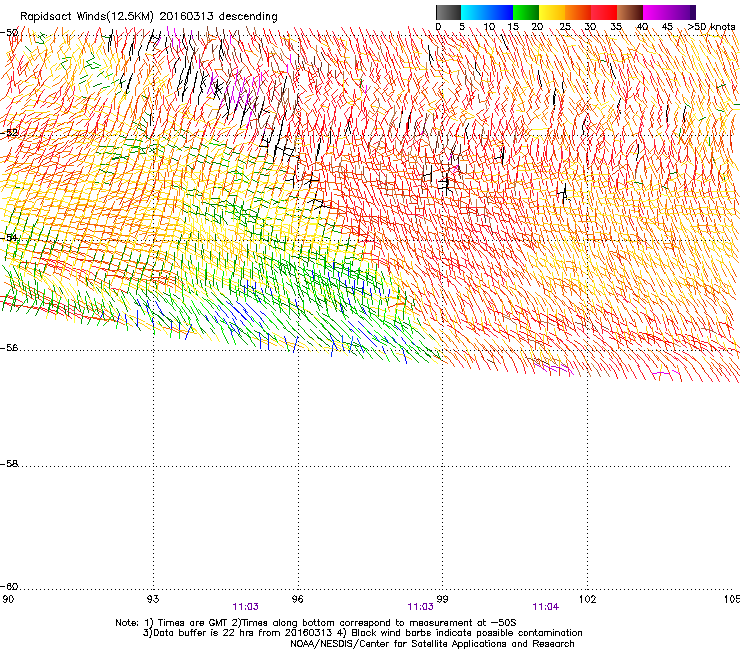This screenshot has height=650, width=740.
Task: Click the magenta 40-45 knots color swatch
Action: pyautogui.click(x=656, y=12)
